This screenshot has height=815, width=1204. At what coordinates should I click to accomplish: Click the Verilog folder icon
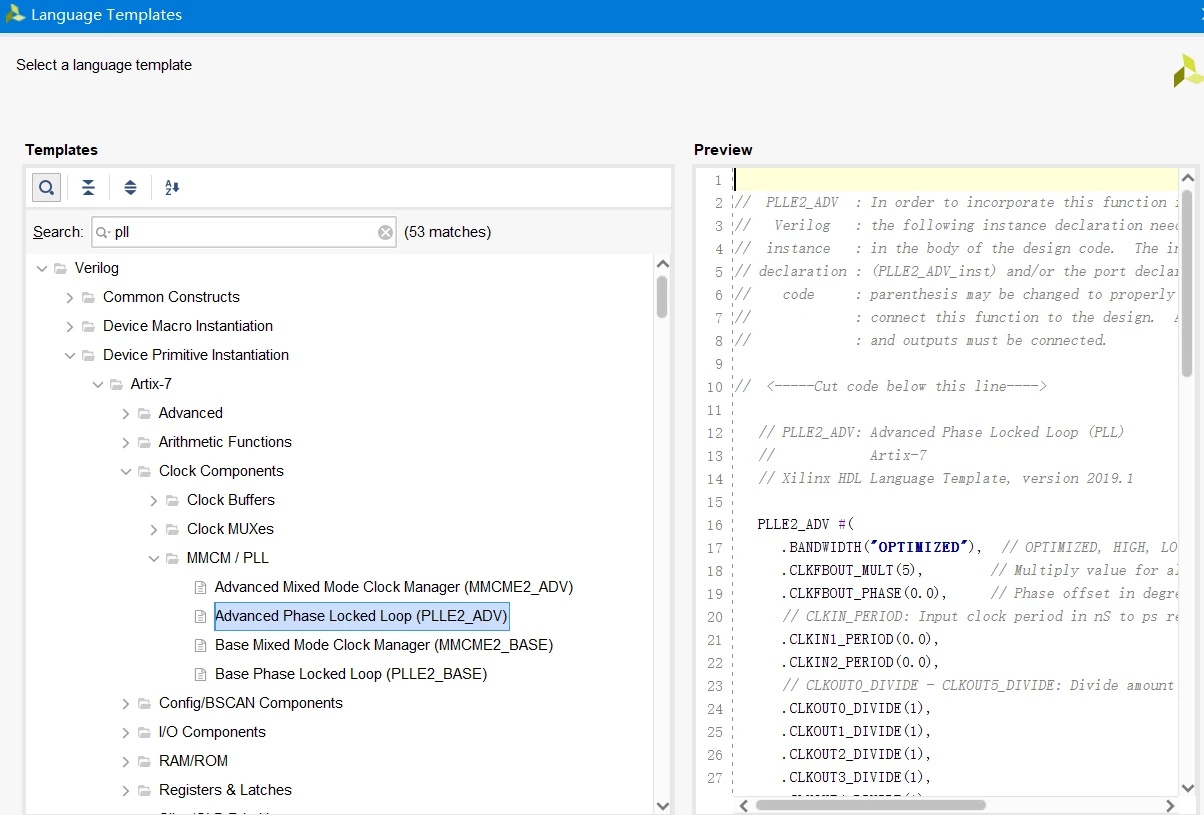pyautogui.click(x=60, y=268)
